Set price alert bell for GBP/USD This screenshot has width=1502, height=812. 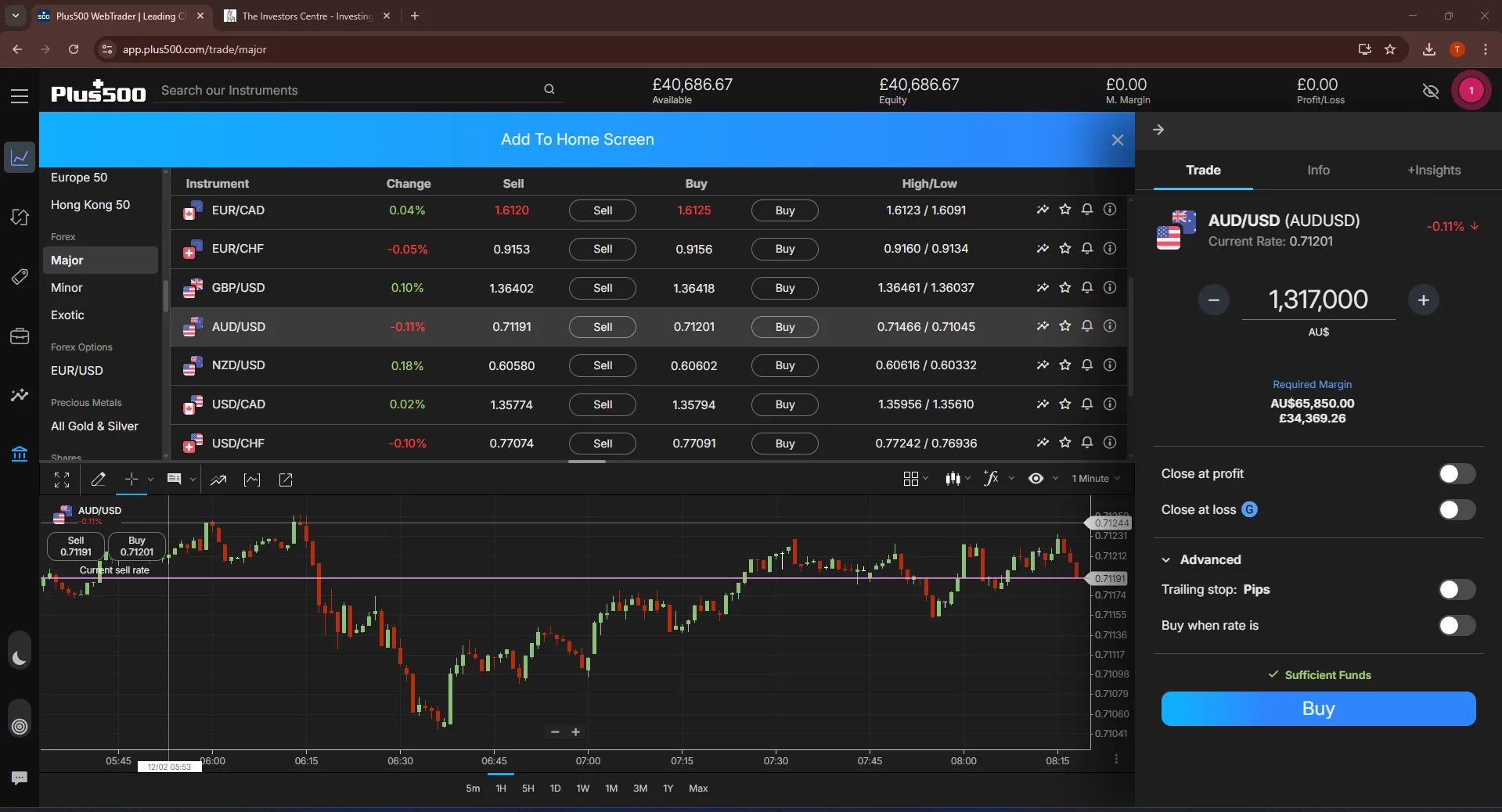[1087, 287]
